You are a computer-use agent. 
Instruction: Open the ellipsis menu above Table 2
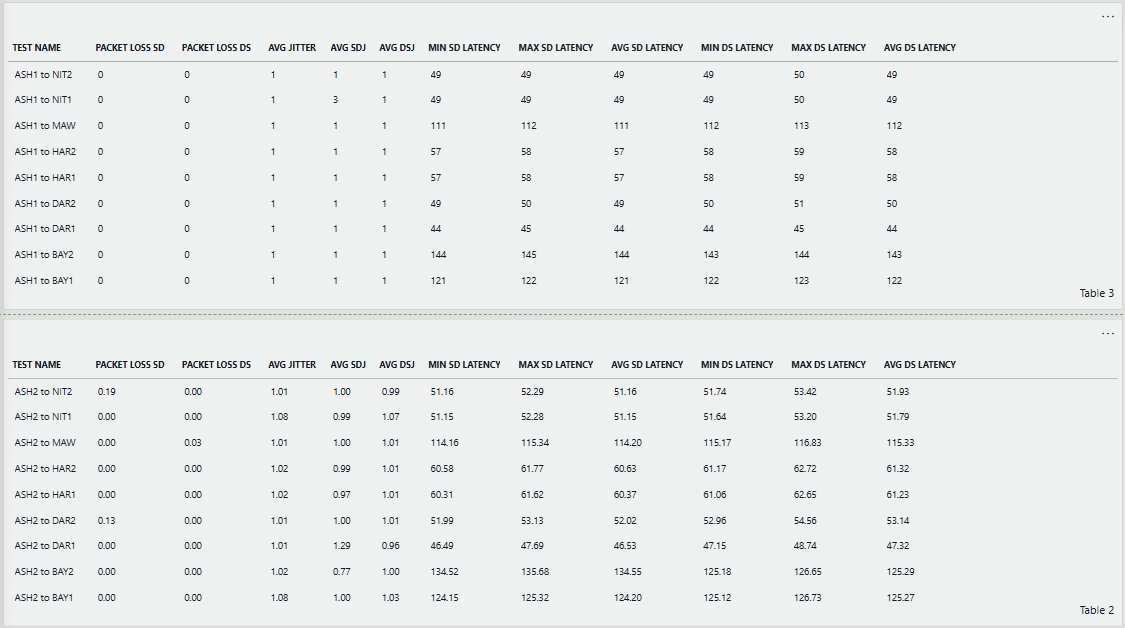(x=1107, y=334)
